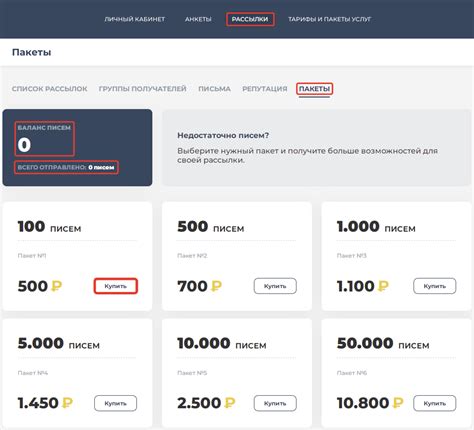Click the 700 ₽ price

pyautogui.click(x=199, y=286)
